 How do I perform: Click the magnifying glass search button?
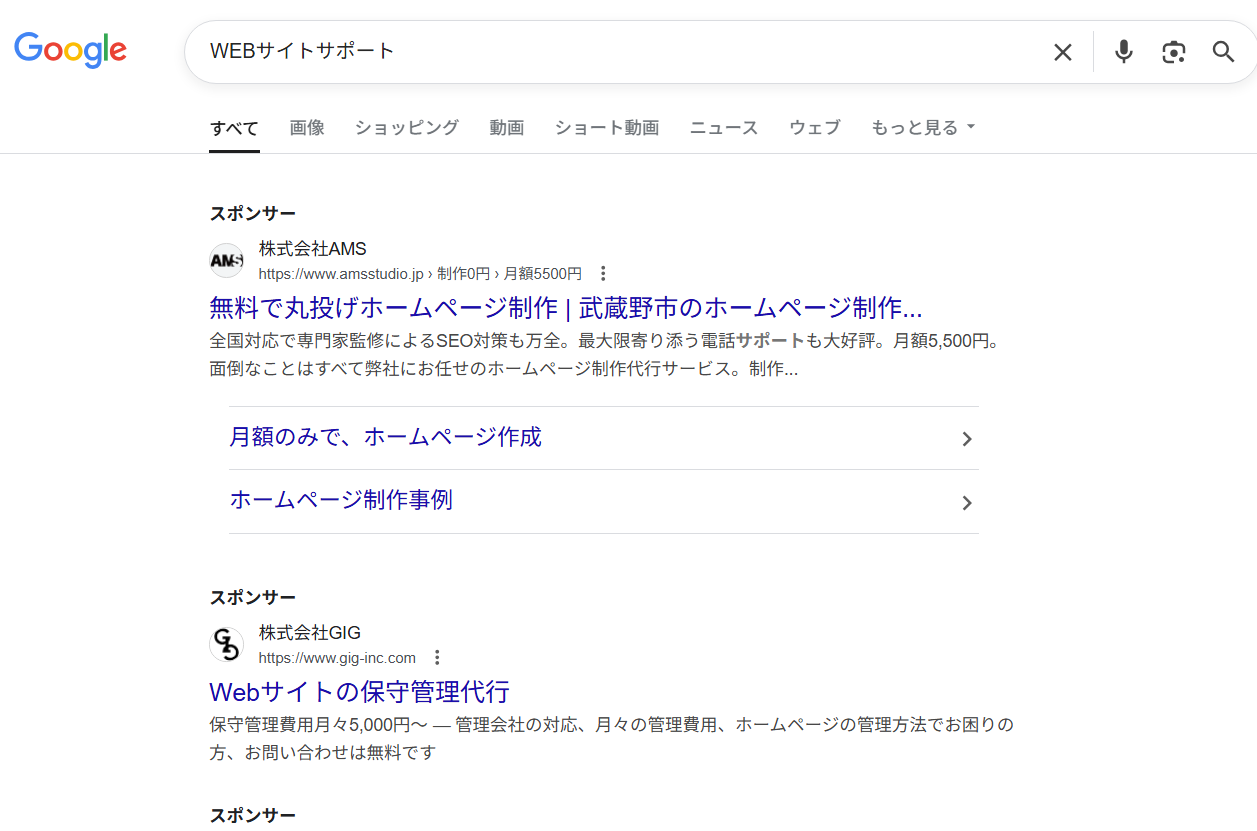click(1223, 52)
